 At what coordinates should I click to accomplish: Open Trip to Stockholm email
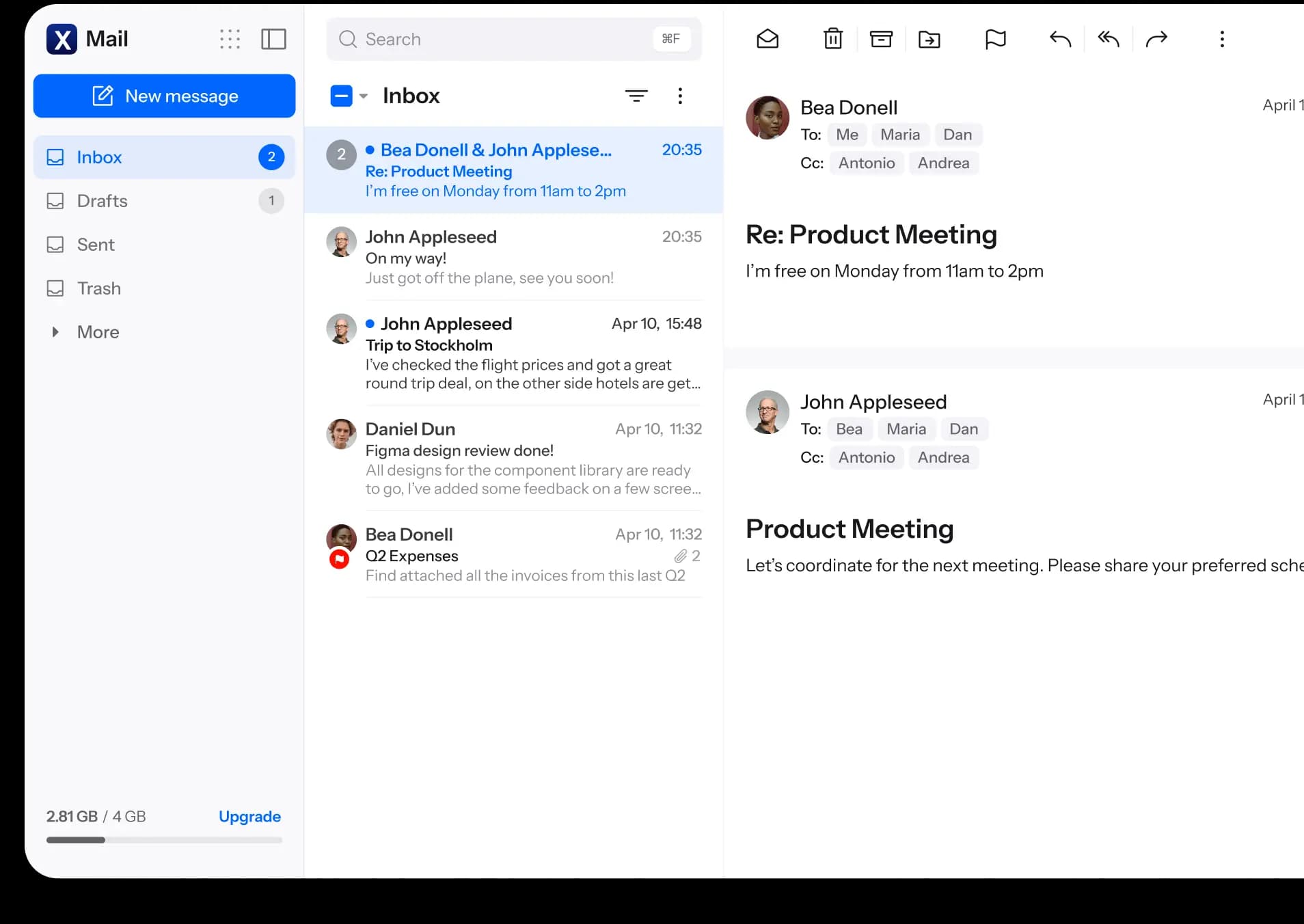point(514,353)
